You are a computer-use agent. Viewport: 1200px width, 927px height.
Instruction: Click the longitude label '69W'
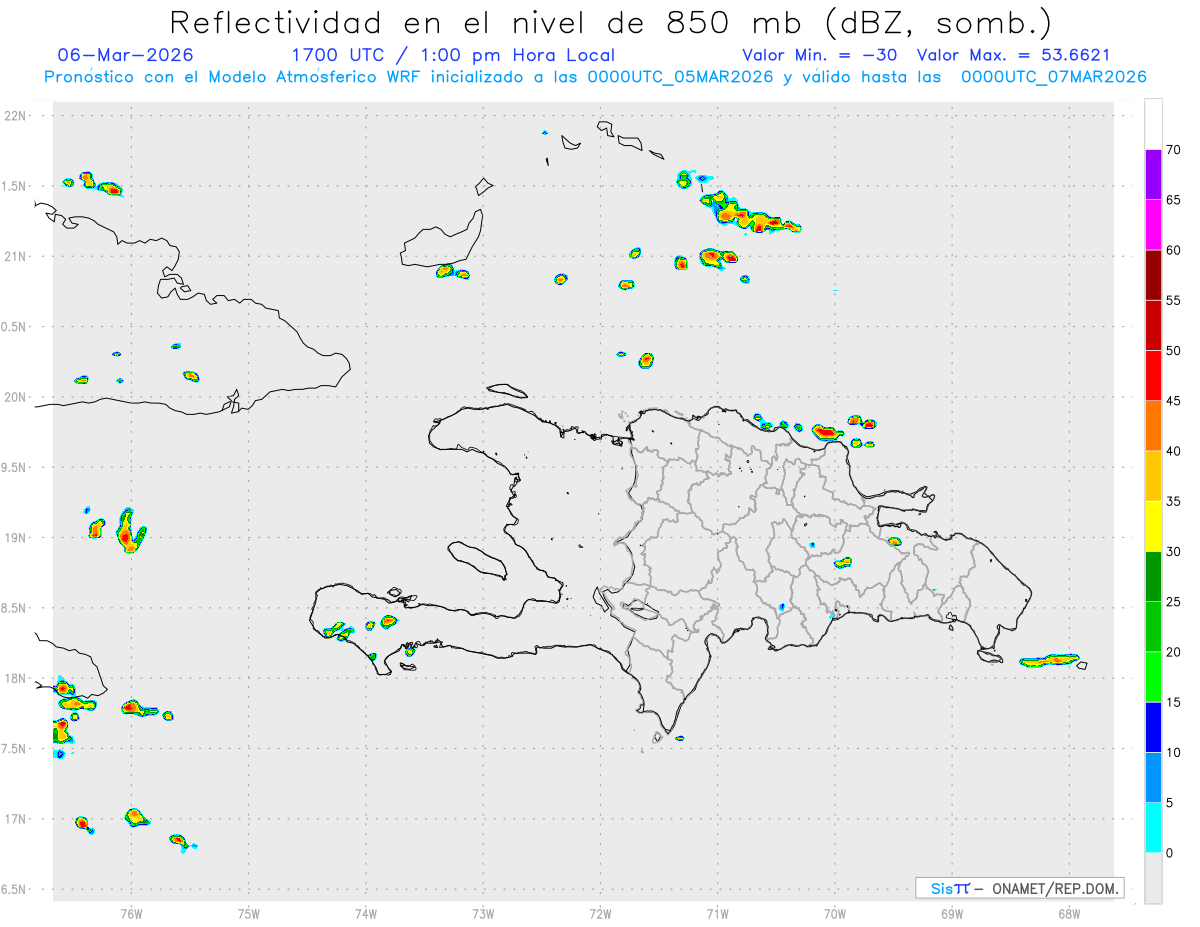952,913
